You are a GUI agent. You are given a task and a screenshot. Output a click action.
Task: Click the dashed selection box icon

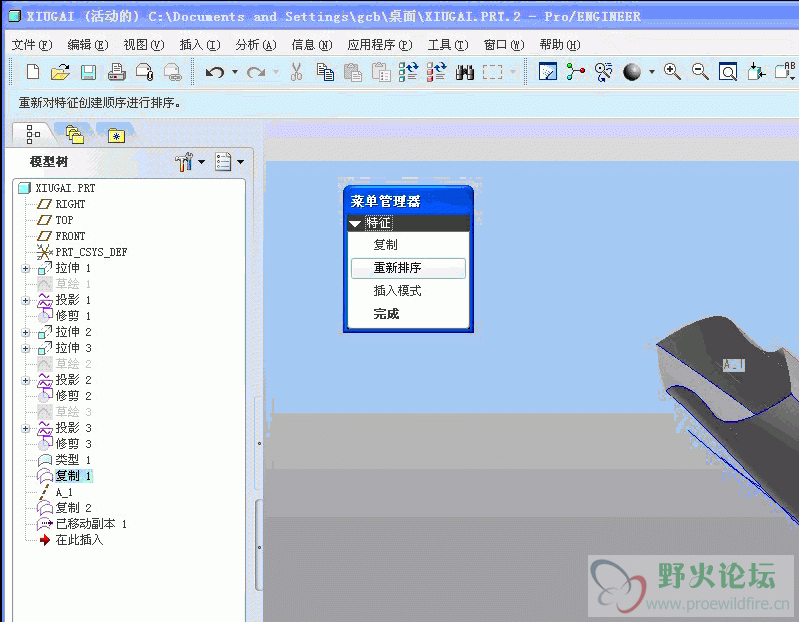click(492, 72)
